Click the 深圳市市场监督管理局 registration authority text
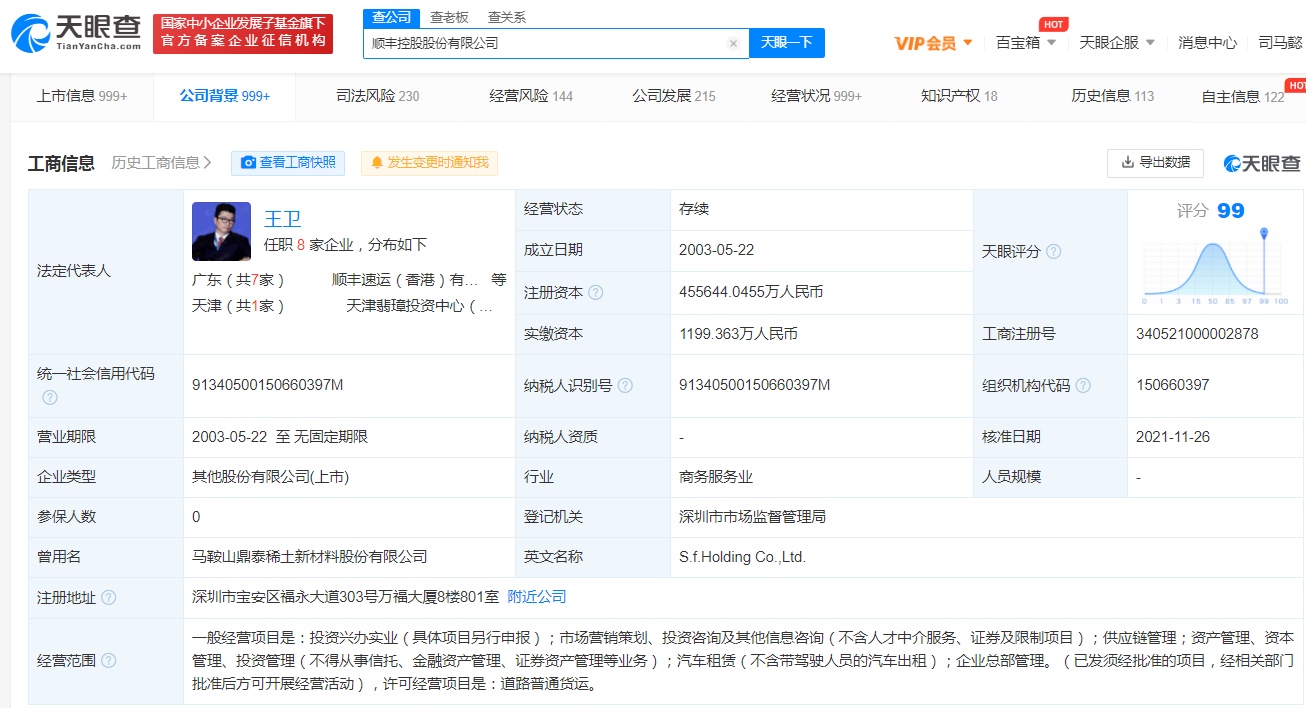1306x708 pixels. pos(752,516)
